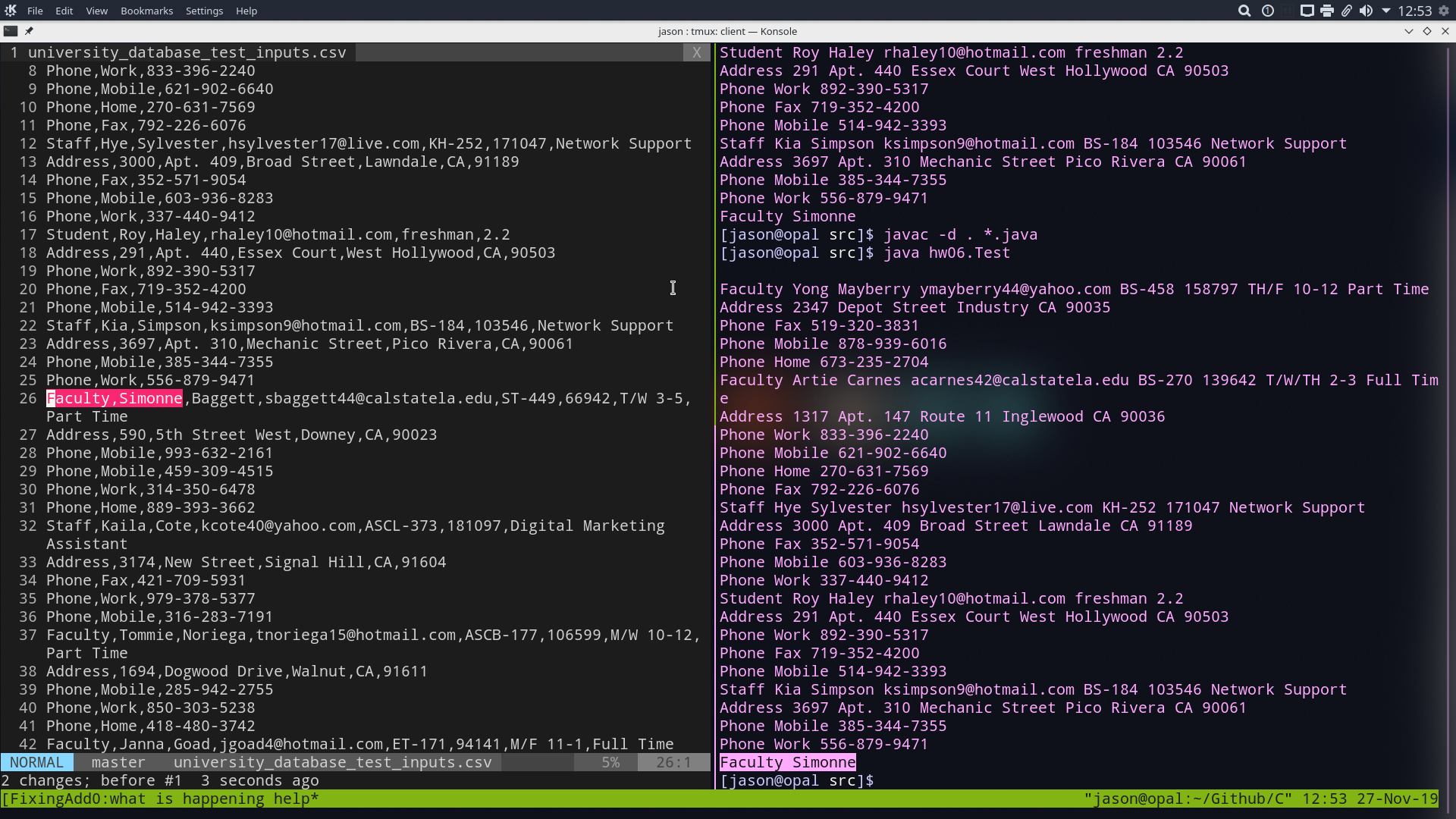Click the printer tray icon

click(x=1326, y=11)
